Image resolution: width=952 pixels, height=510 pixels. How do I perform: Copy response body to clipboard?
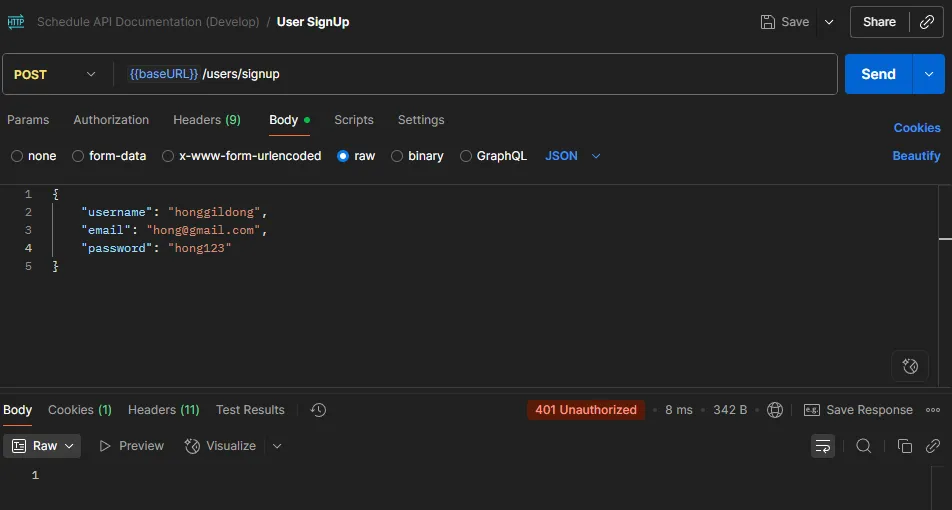904,446
